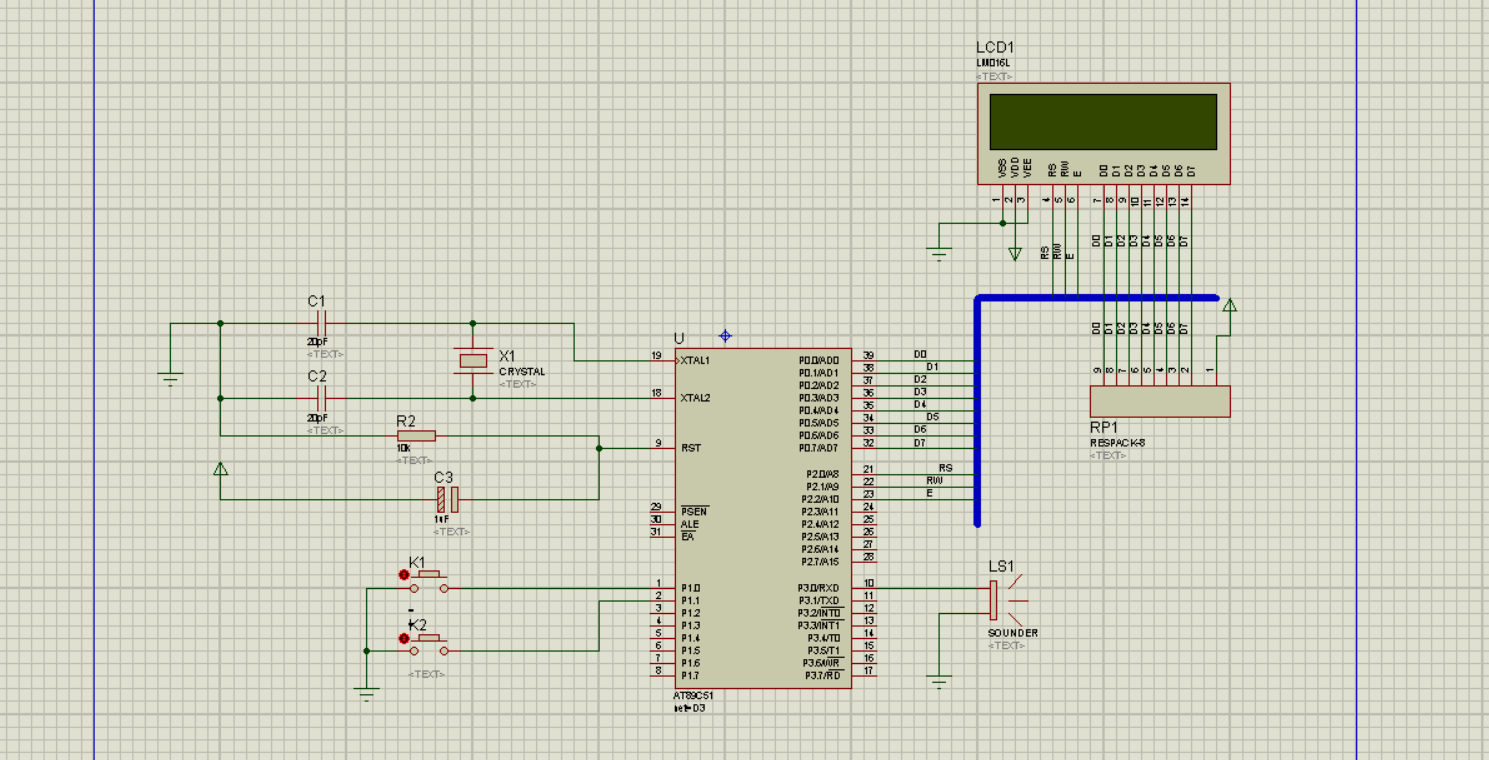Select the C3 electrolytic capacitor symbol
This screenshot has width=1489, height=760.
coord(447,498)
